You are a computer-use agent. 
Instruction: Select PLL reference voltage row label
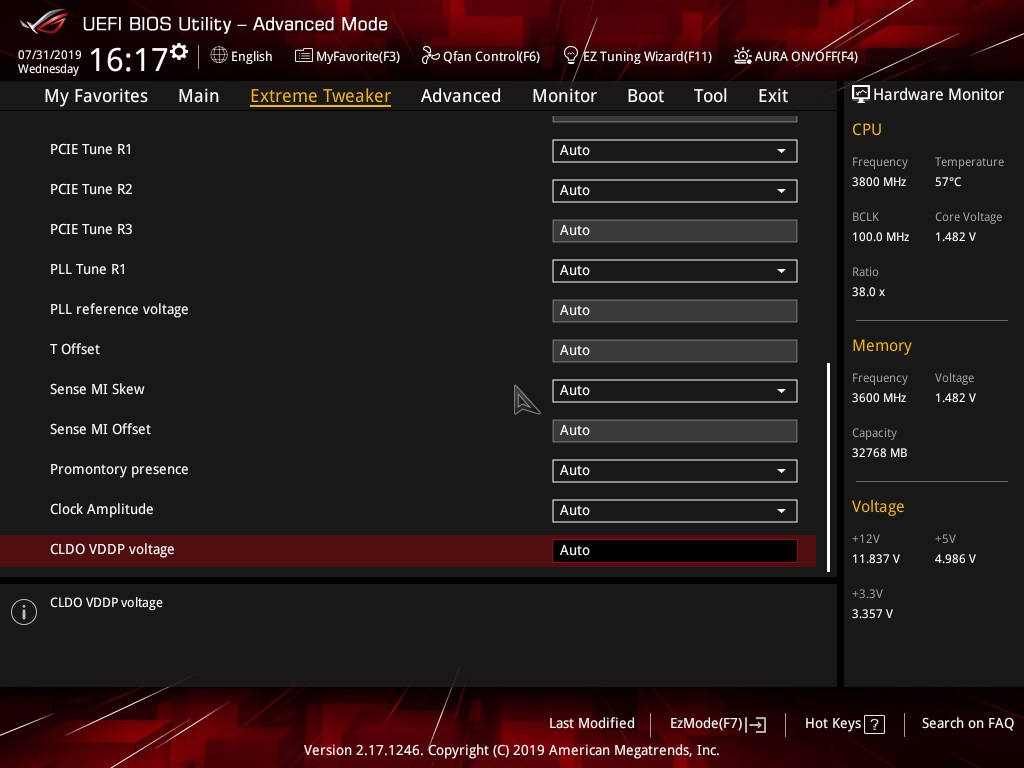(x=119, y=310)
